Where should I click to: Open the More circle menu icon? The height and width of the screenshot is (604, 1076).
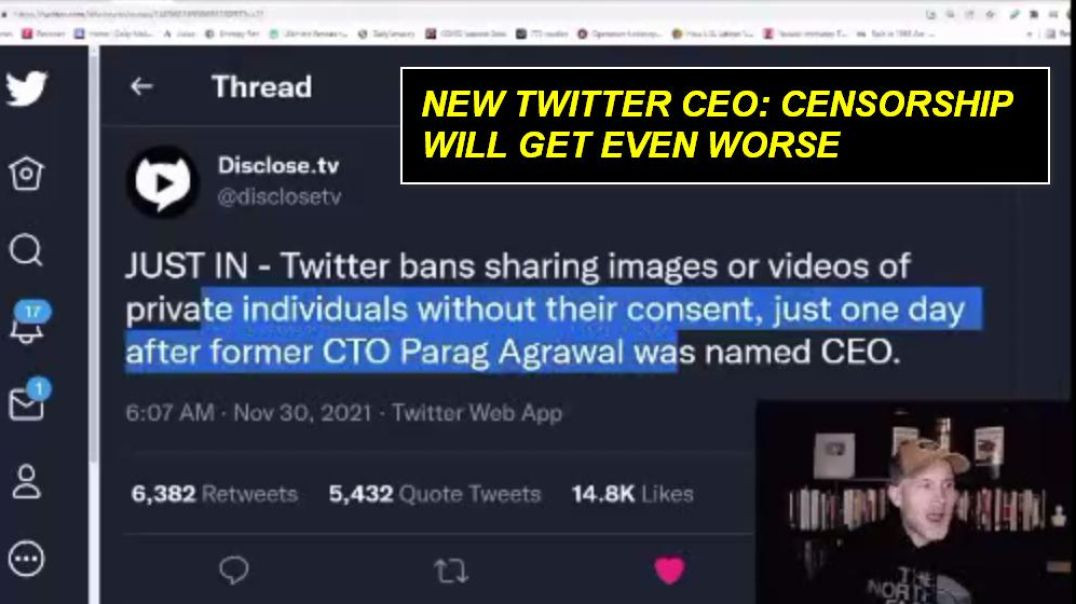[27, 559]
